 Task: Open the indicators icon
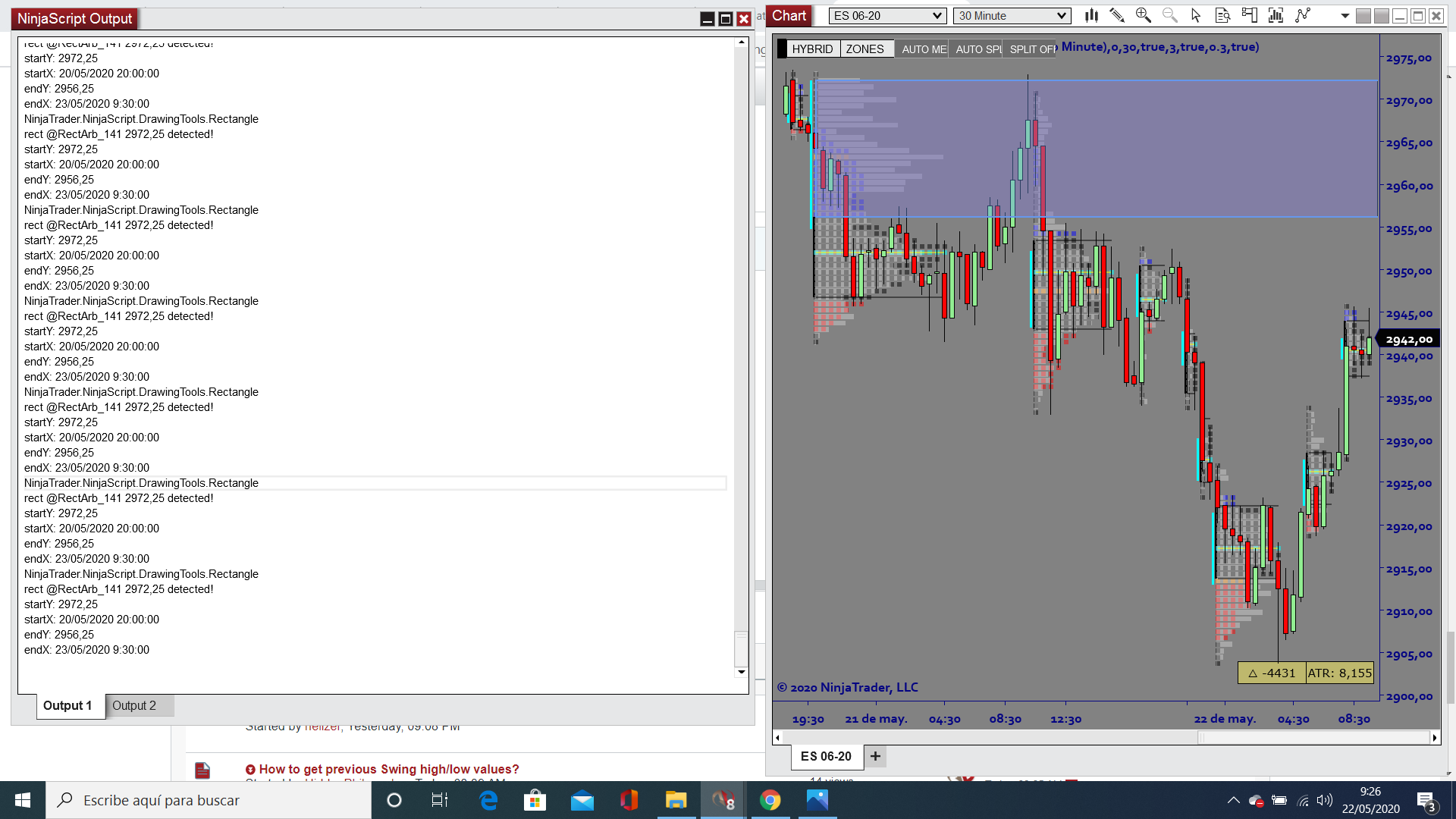point(1276,15)
